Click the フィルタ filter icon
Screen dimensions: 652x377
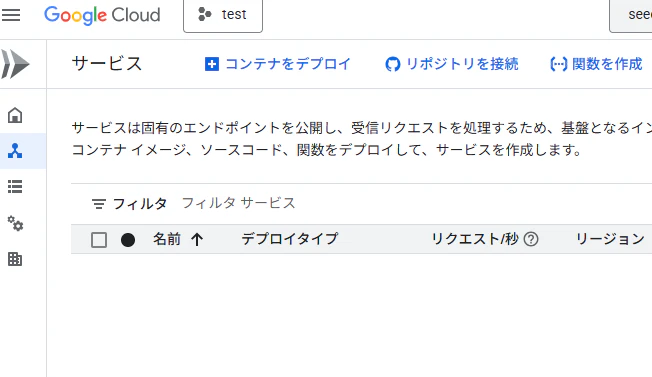[99, 204]
